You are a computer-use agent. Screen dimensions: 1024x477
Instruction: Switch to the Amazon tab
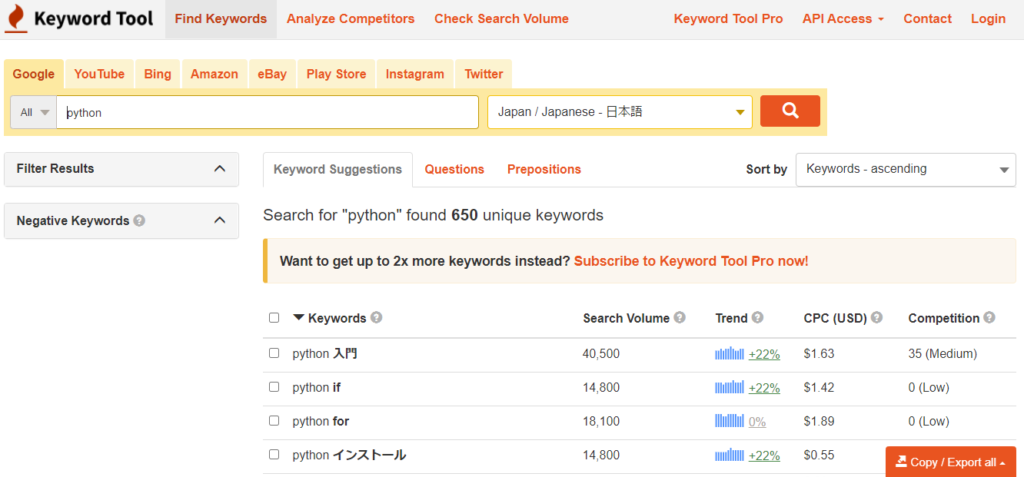click(214, 74)
